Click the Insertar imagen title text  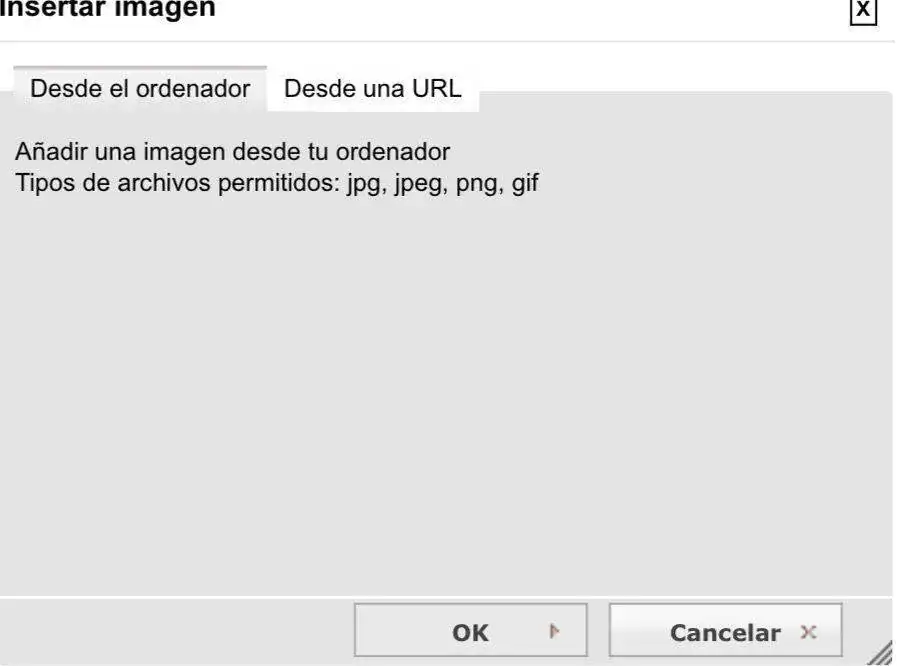[108, 10]
